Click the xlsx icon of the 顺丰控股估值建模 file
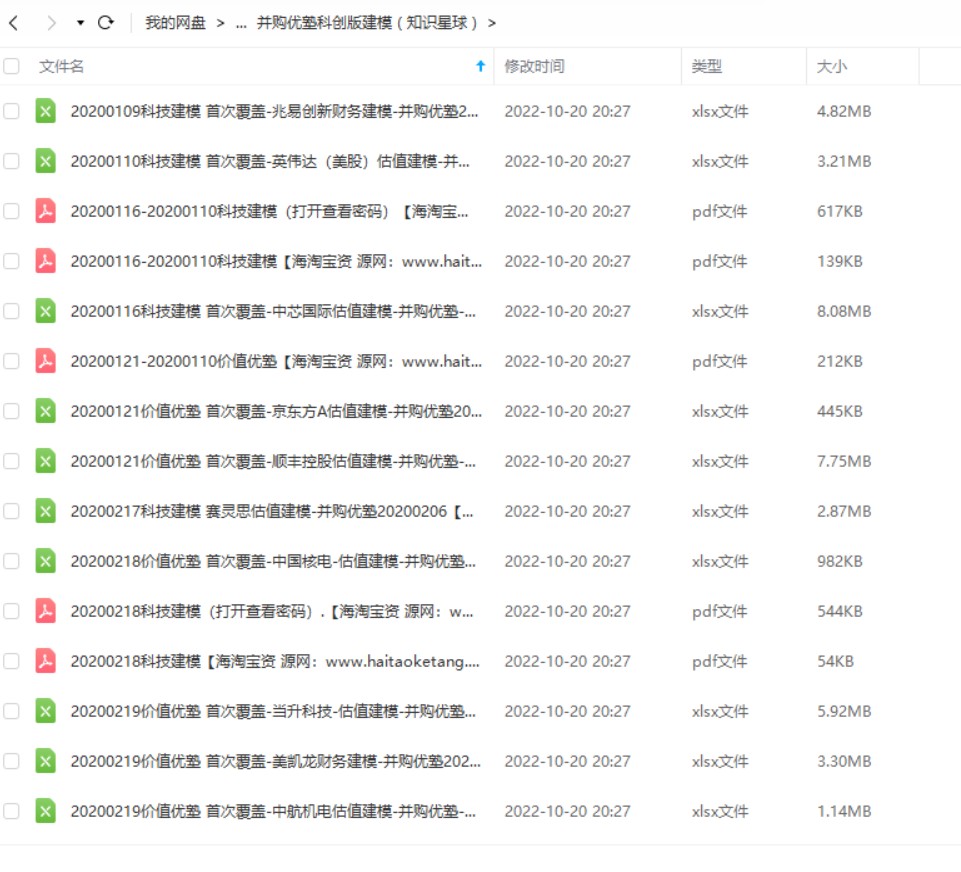Image resolution: width=961 pixels, height=872 pixels. 45,461
